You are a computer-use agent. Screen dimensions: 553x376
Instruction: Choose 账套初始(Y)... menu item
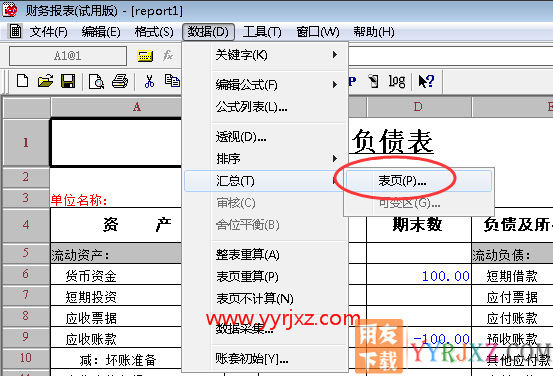point(266,359)
